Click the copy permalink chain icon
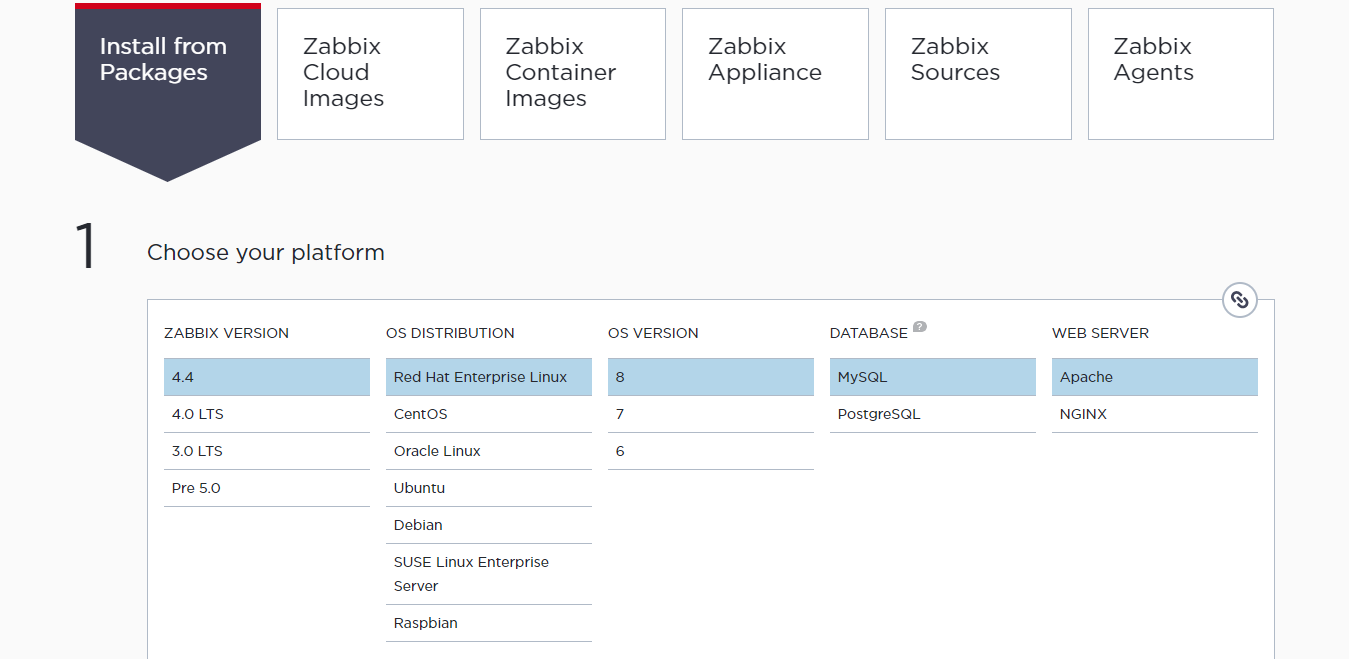Screen dimensions: 1349x659 1240,299
